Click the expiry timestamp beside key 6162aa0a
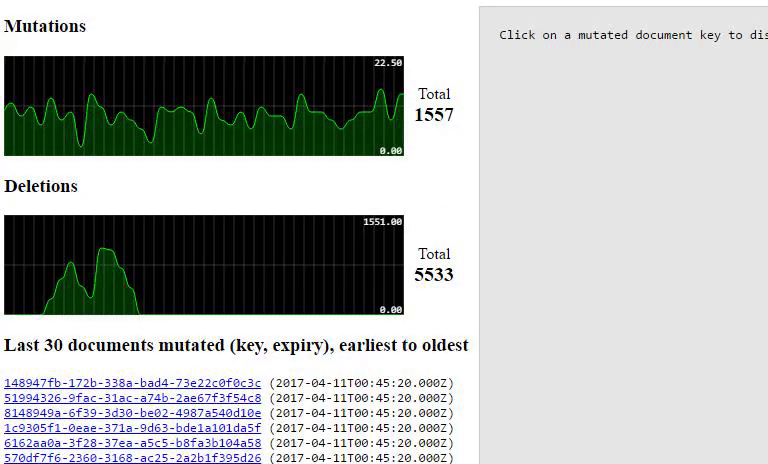768x464 pixels. point(362,443)
